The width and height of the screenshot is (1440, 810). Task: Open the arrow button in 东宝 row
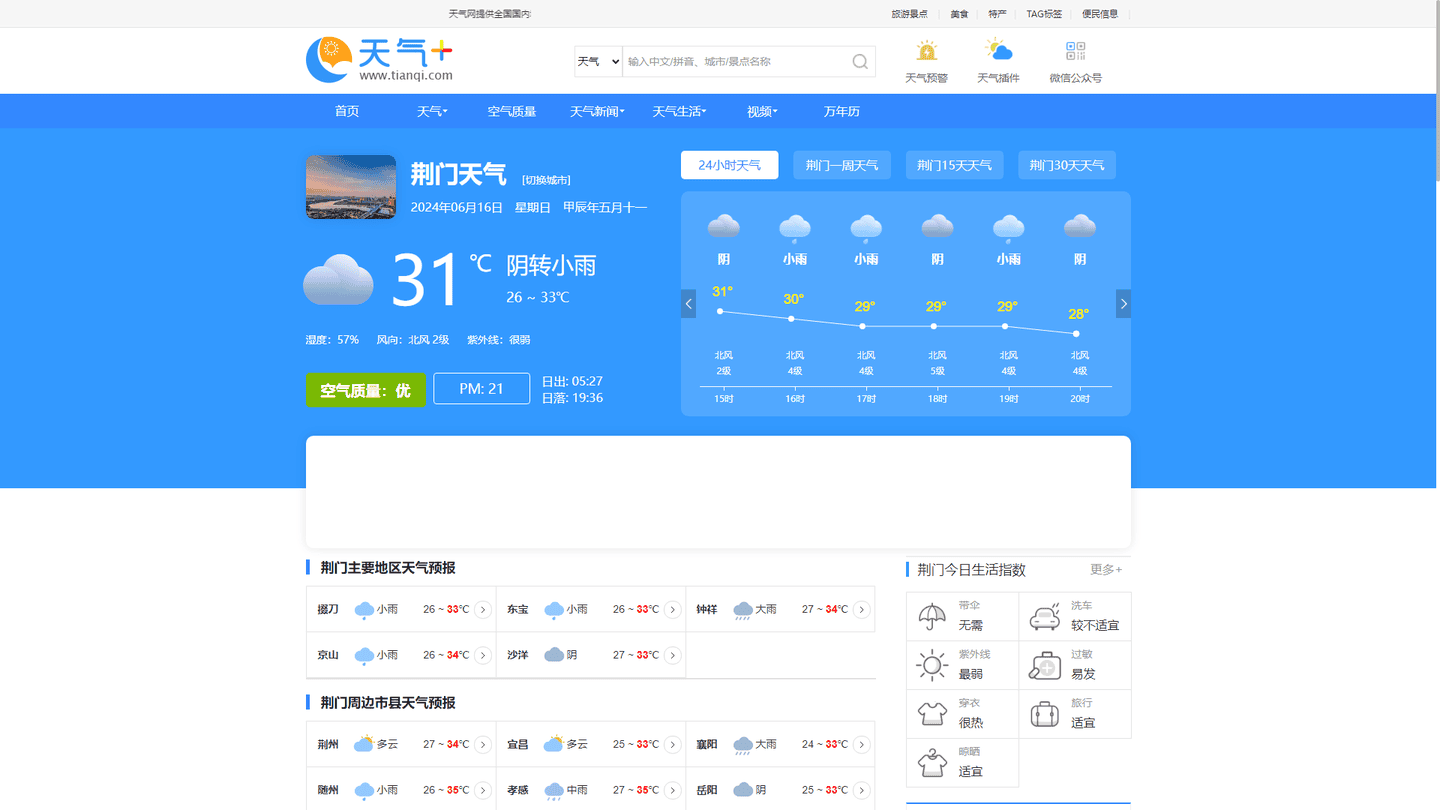(x=673, y=609)
